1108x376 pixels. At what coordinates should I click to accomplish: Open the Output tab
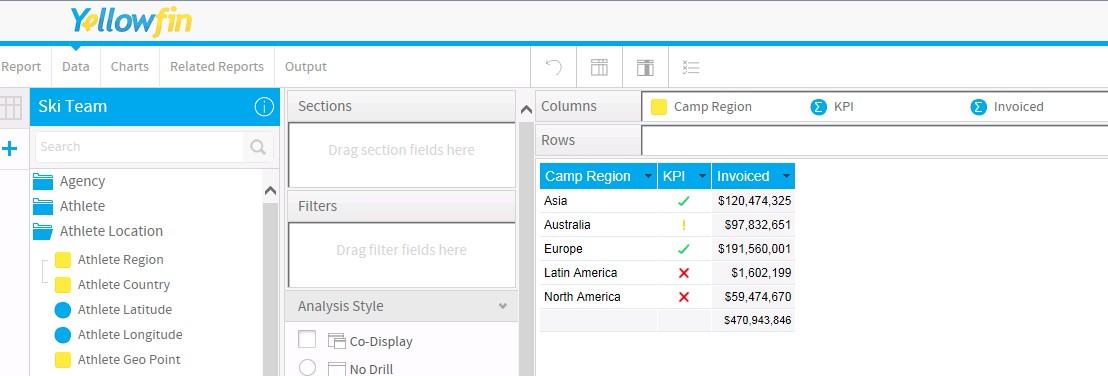tap(306, 67)
